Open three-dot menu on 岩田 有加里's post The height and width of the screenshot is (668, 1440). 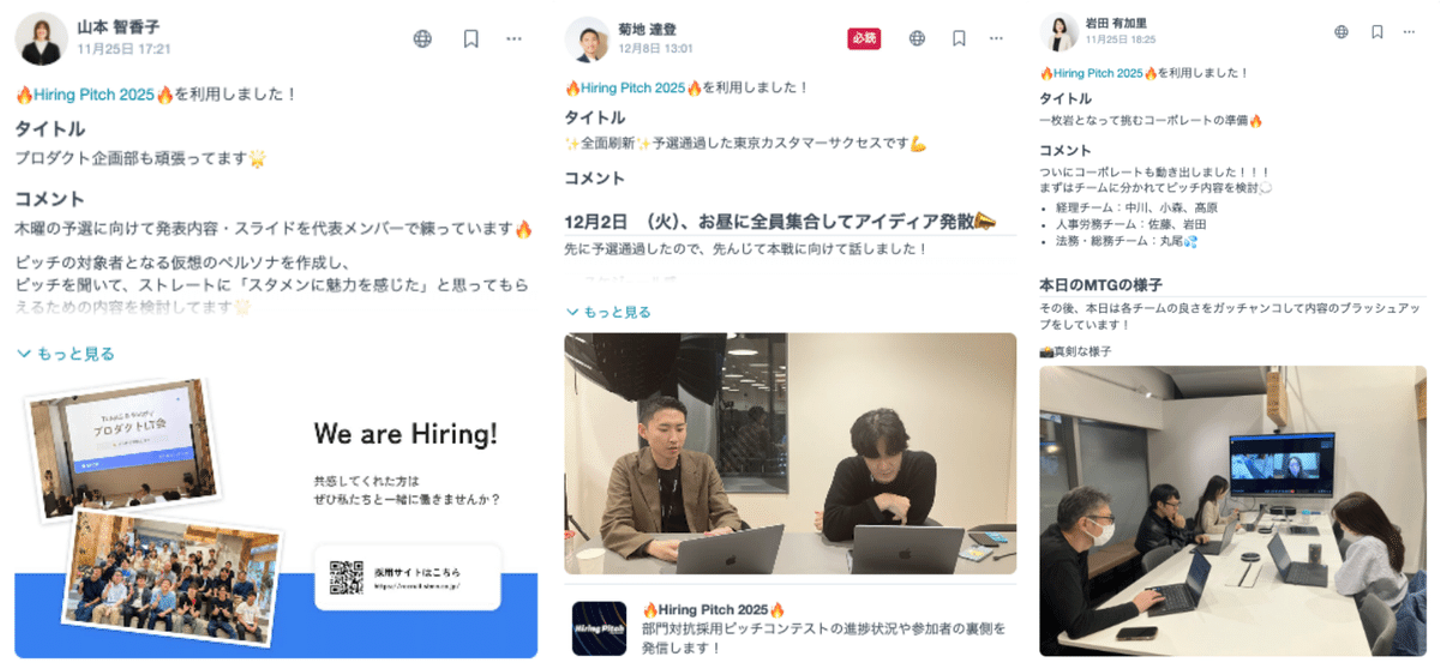(x=1409, y=32)
